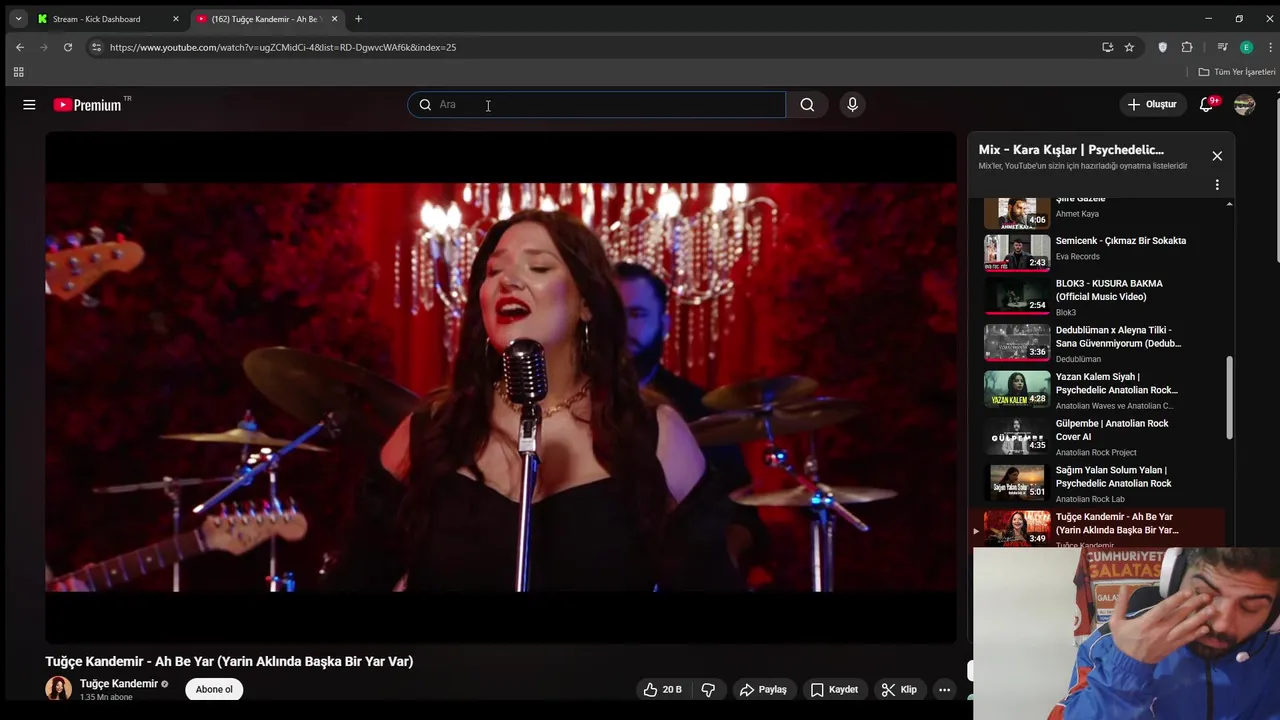Viewport: 1280px width, 720px height.
Task: Click the video player area
Action: 501,387
